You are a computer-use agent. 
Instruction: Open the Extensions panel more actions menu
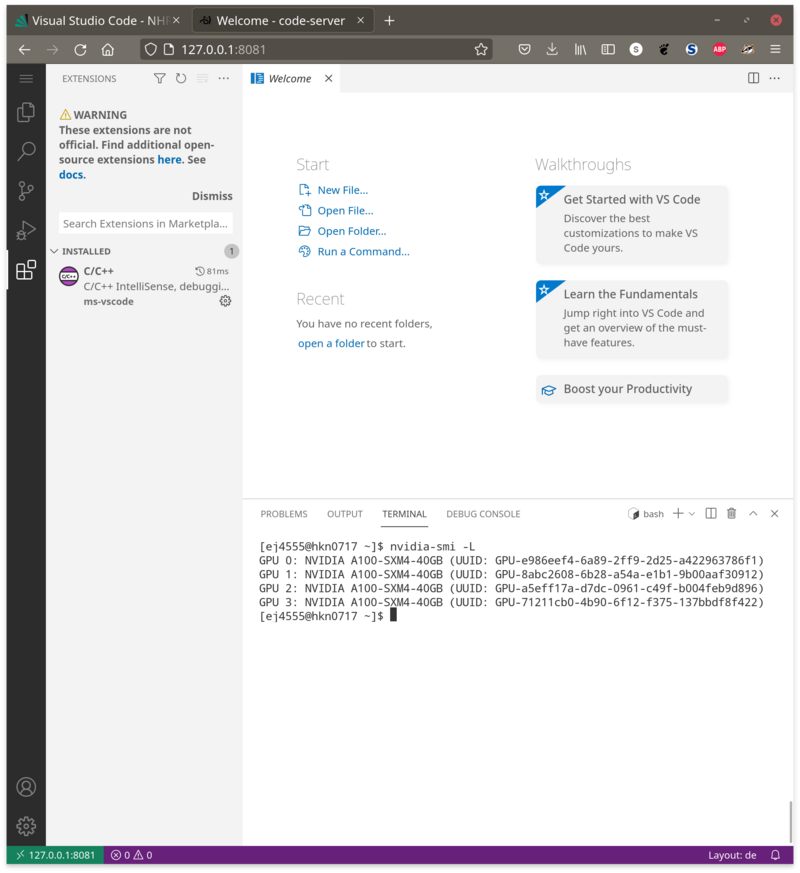[224, 78]
